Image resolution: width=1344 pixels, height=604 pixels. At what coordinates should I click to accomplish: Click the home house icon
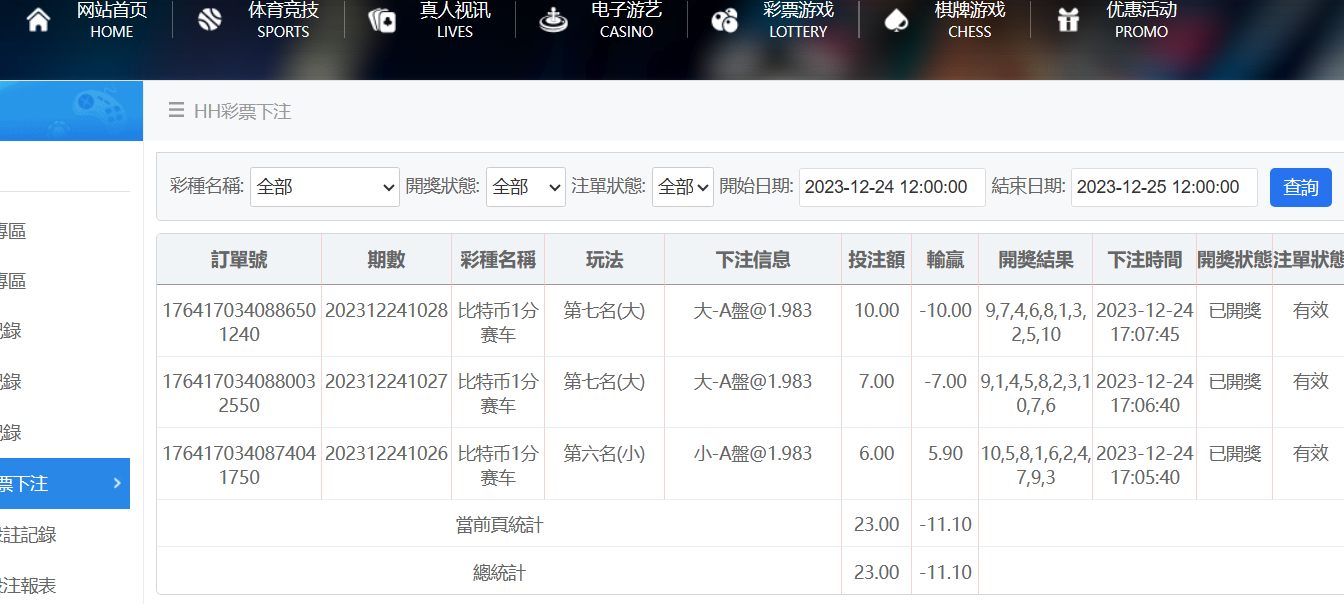click(x=38, y=20)
